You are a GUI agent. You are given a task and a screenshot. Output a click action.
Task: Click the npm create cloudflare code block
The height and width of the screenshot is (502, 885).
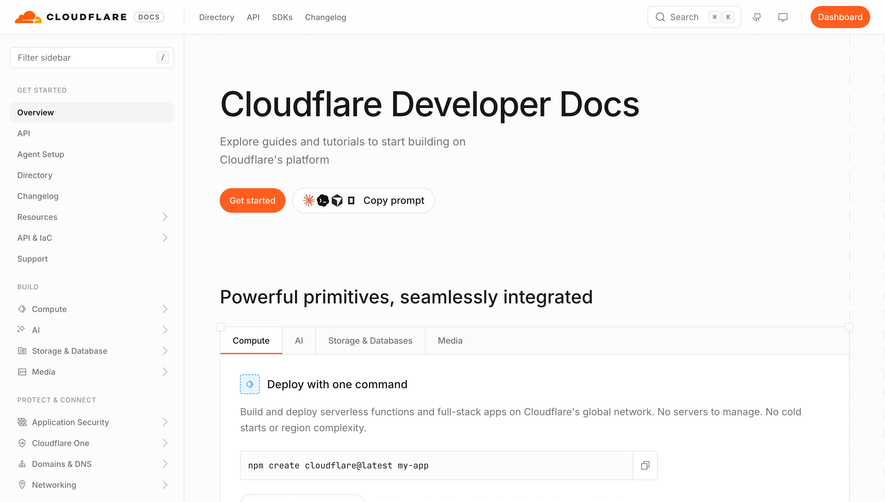click(436, 465)
